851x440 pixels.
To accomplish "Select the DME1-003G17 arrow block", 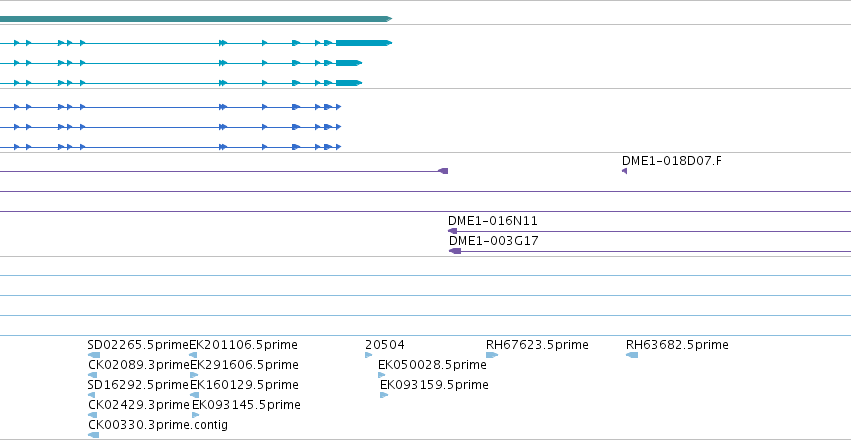I will [455, 251].
